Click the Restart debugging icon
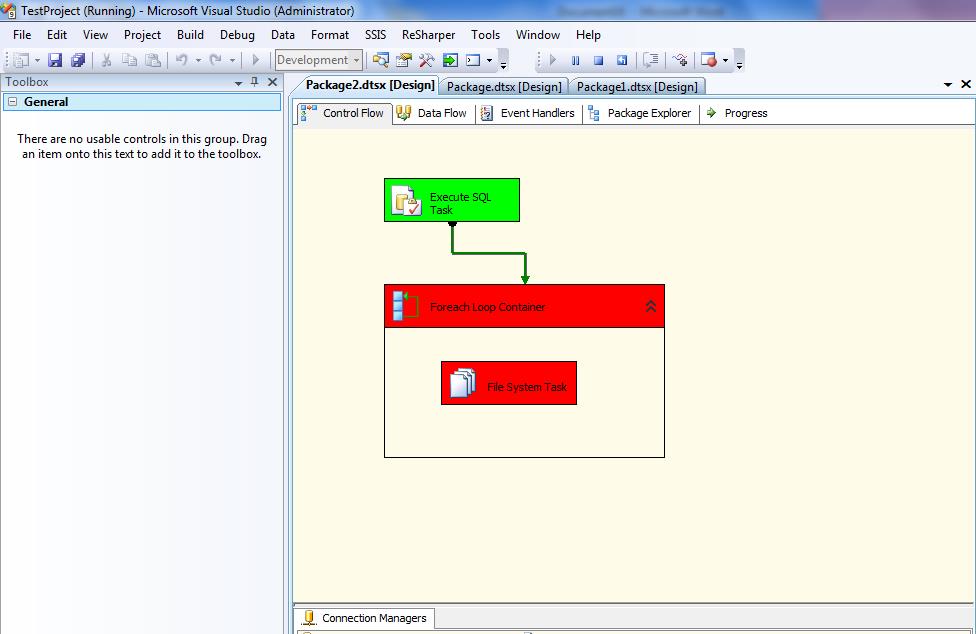Viewport: 976px width, 634px height. pos(621,60)
